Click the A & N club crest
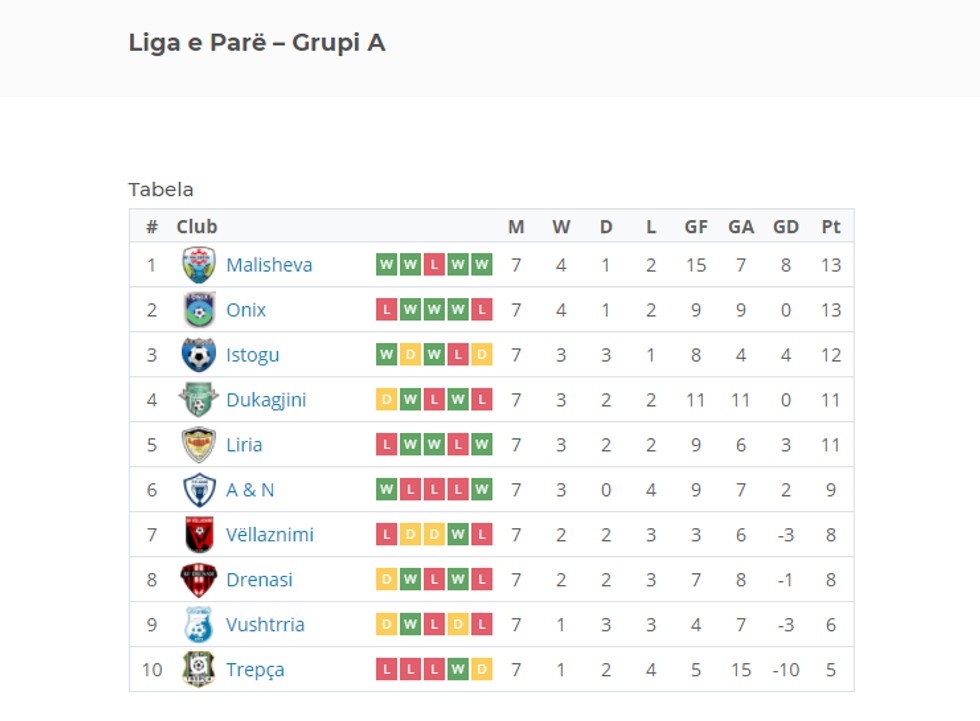The image size is (980, 721). (x=198, y=489)
